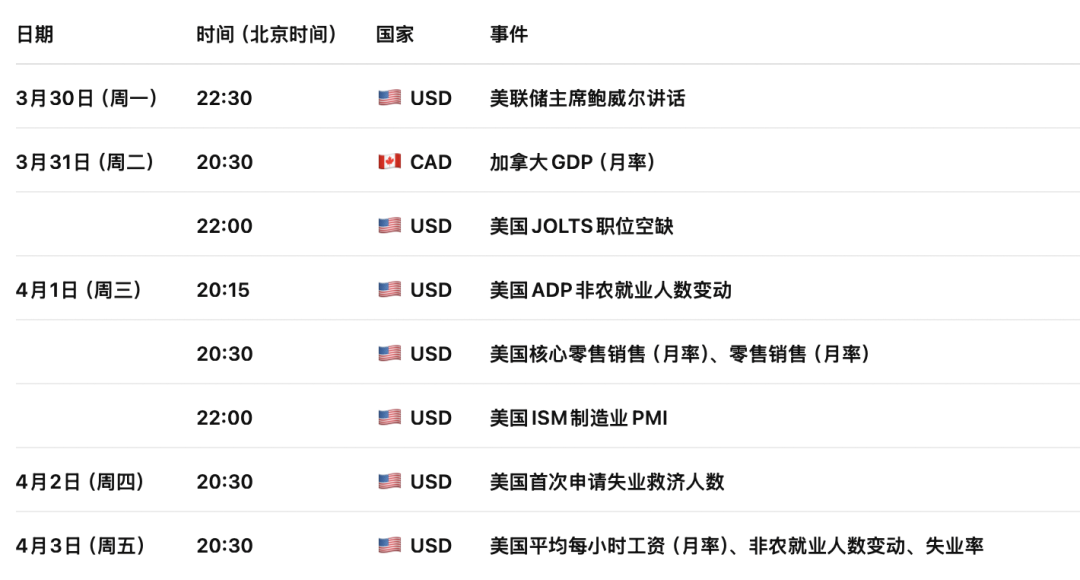This screenshot has width=1080, height=580.
Task: Click the Canadian flag beside CAD
Action: (389, 162)
